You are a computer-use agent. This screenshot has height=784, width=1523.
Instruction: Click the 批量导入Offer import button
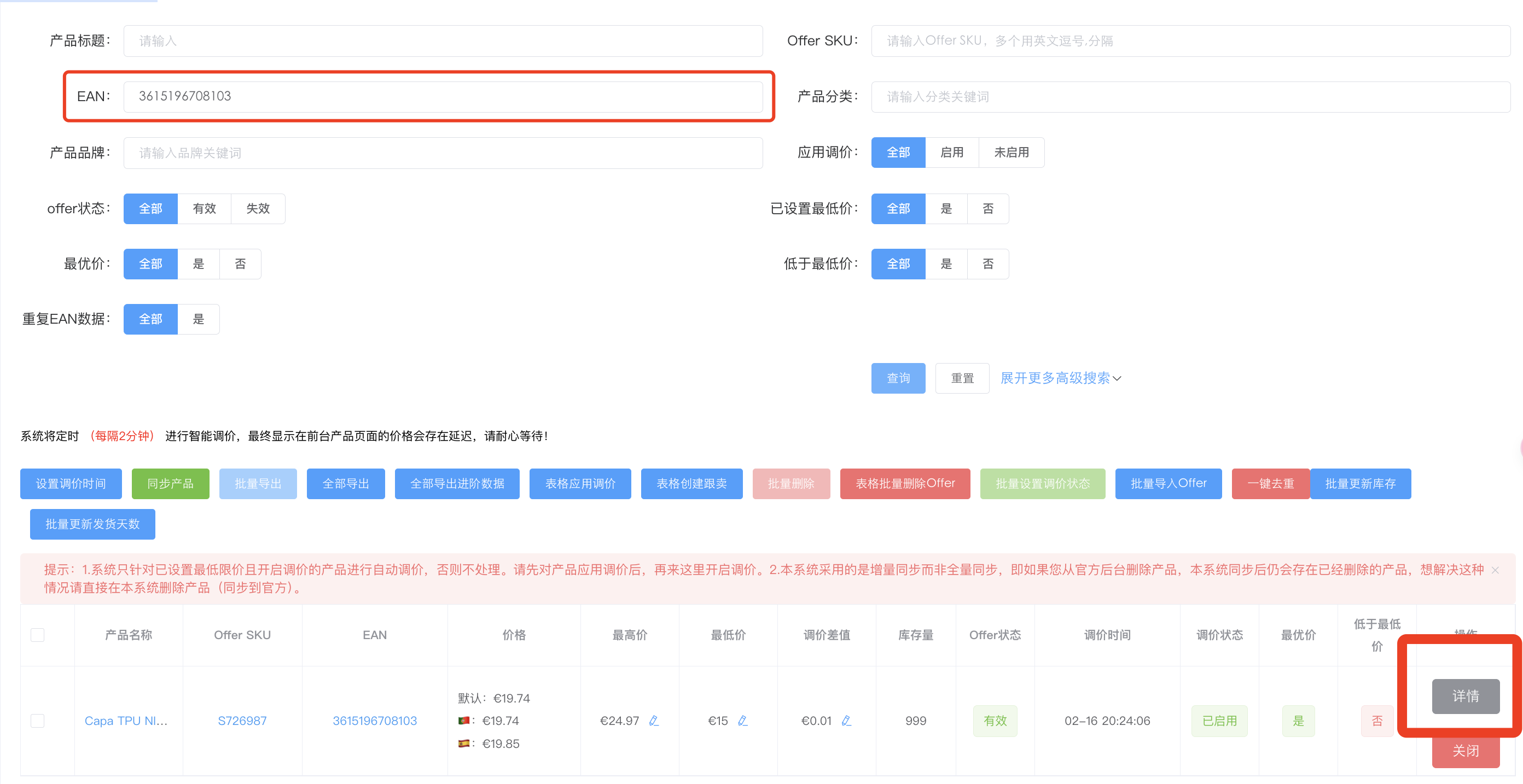point(1167,483)
